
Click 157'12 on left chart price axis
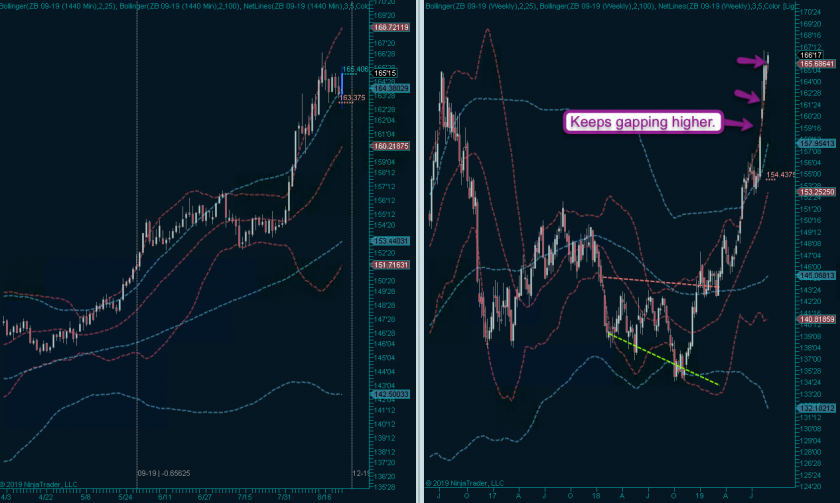(385, 187)
